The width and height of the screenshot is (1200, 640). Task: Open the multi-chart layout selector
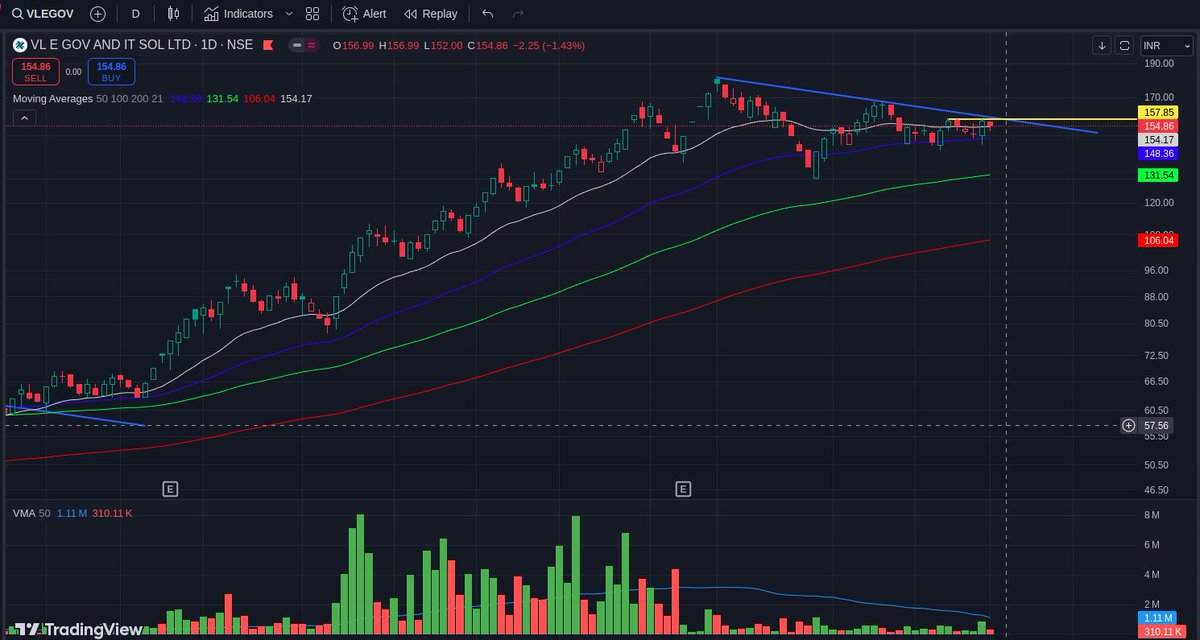[312, 13]
